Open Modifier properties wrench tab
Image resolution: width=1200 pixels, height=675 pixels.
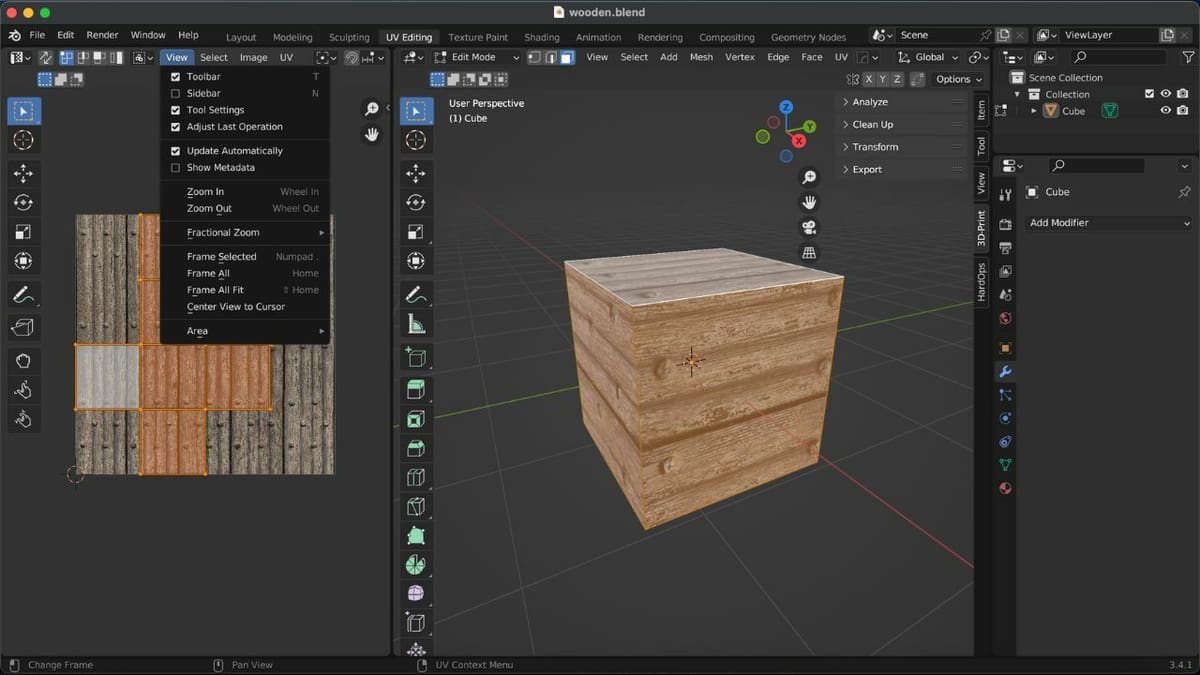coord(1005,372)
